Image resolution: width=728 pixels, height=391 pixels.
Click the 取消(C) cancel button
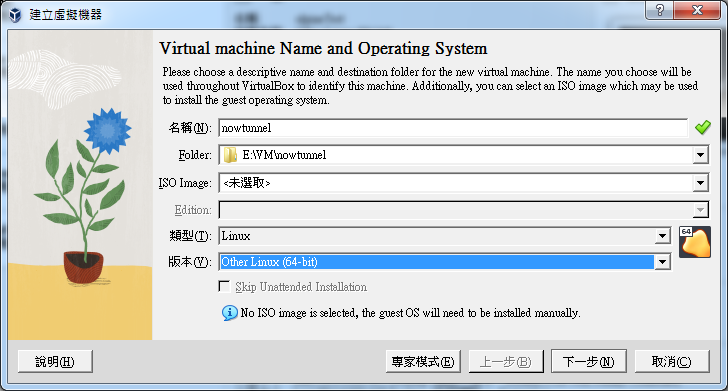point(672,361)
